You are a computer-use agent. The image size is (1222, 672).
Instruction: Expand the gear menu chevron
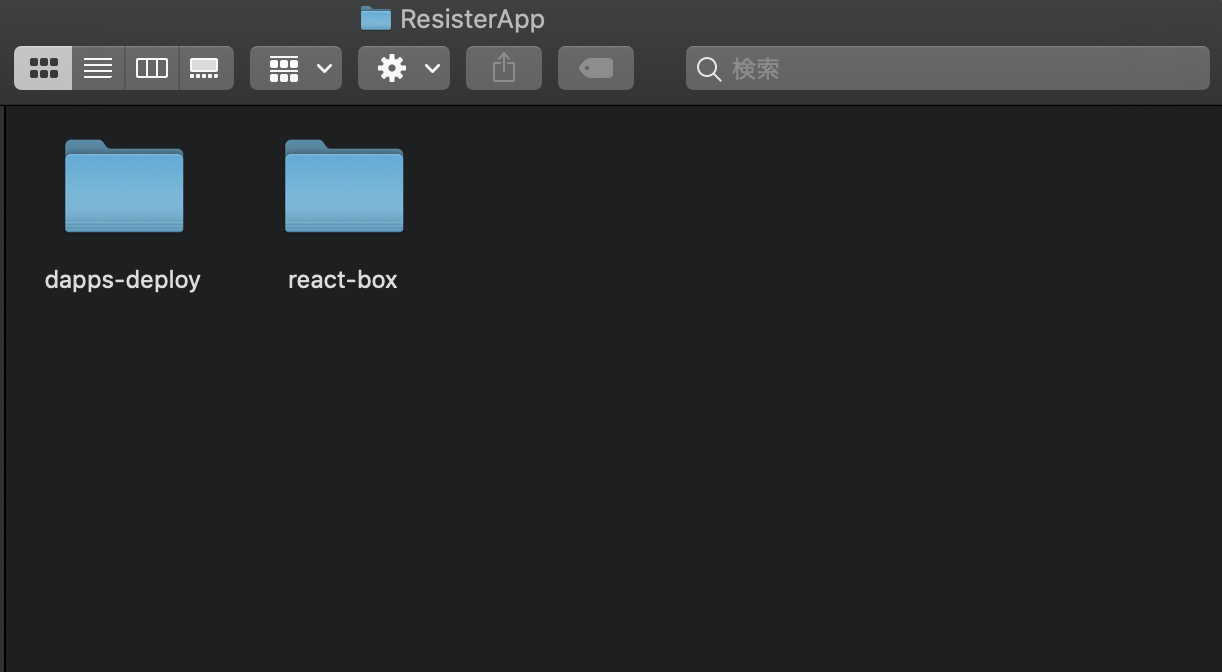[432, 68]
